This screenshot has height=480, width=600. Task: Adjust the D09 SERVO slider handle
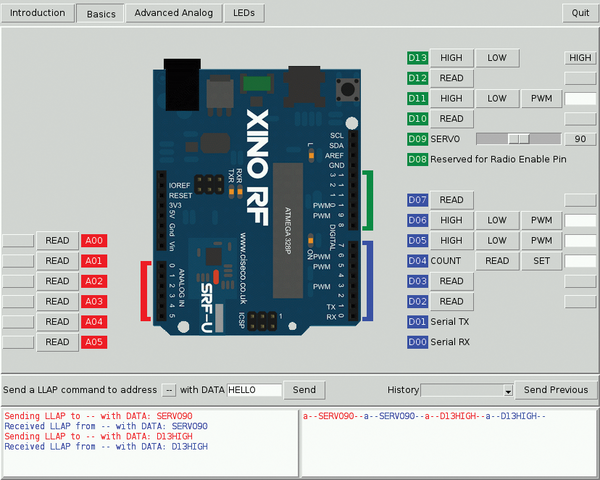coord(519,139)
